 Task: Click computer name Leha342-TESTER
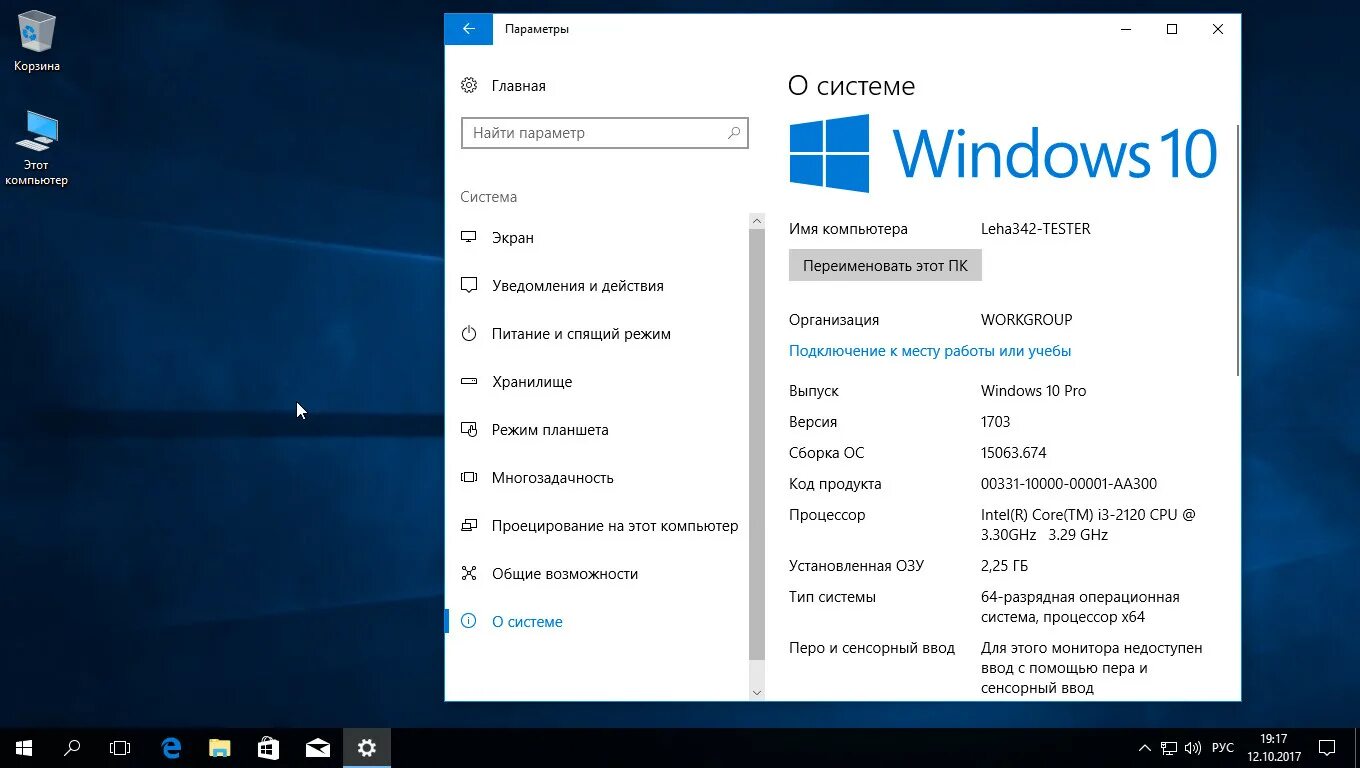coord(1035,229)
